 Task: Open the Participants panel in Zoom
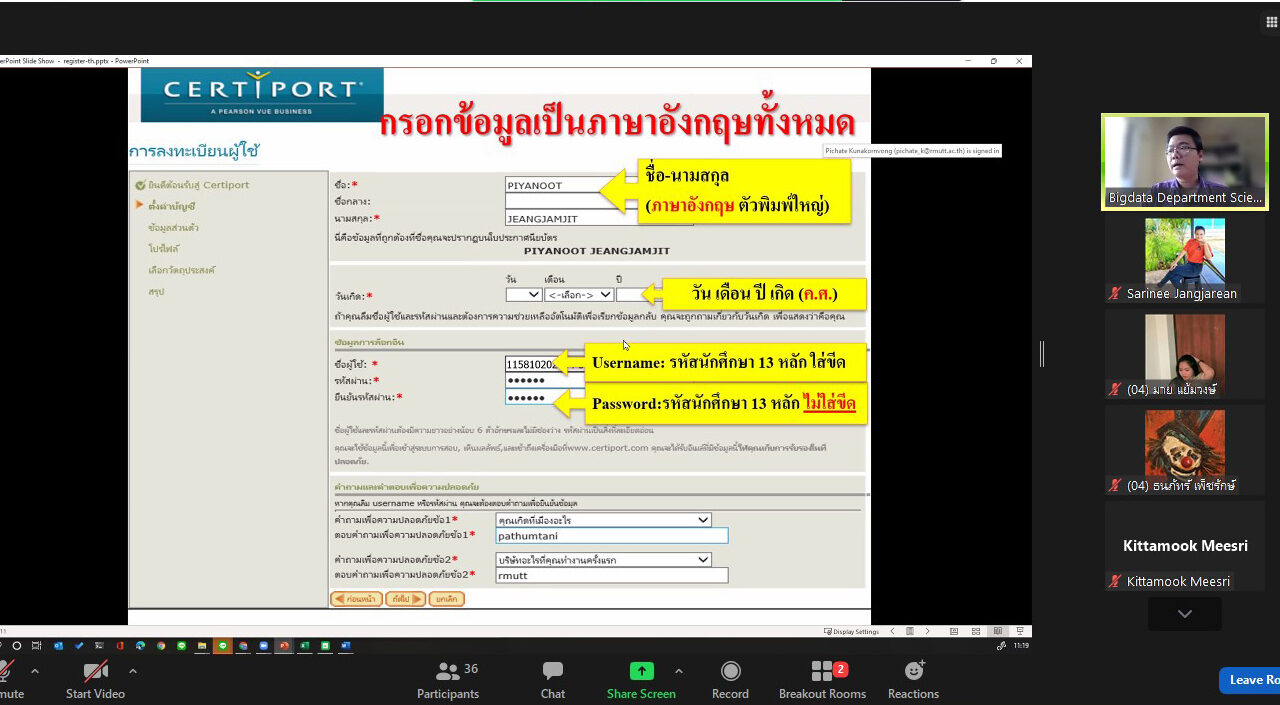[448, 680]
